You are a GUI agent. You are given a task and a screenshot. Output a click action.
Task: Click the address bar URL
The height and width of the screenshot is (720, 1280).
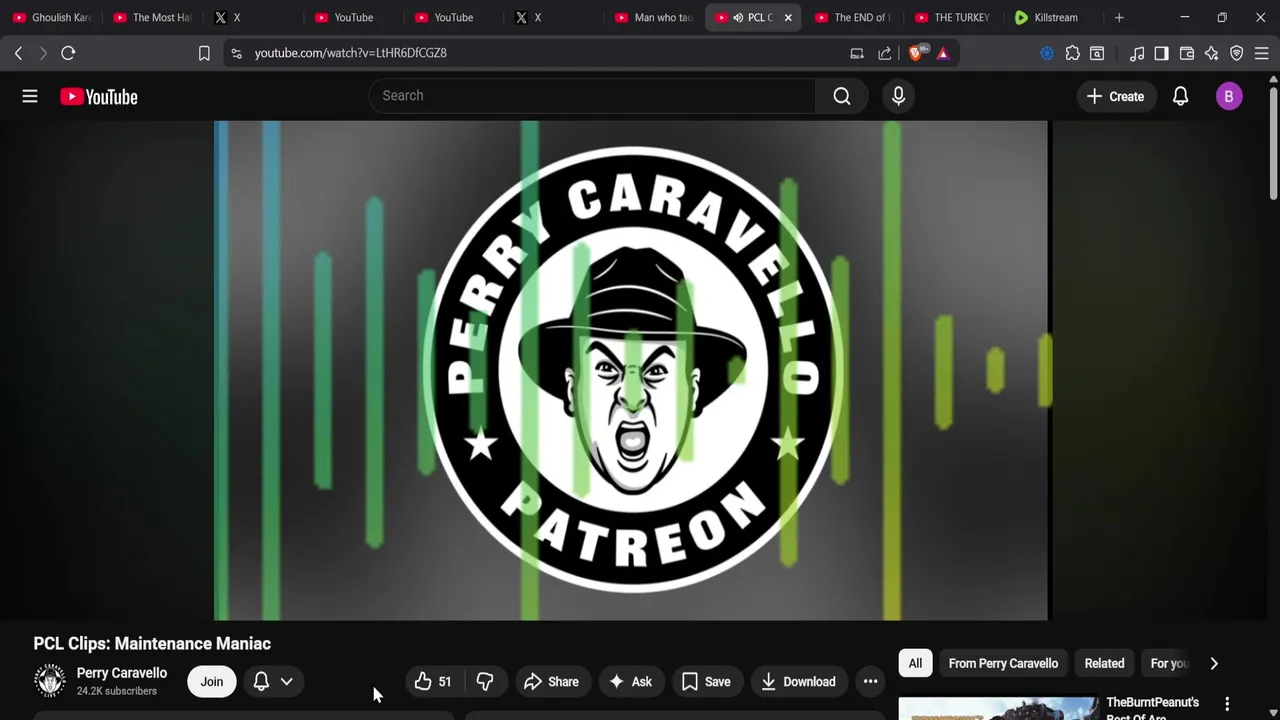pyautogui.click(x=350, y=53)
